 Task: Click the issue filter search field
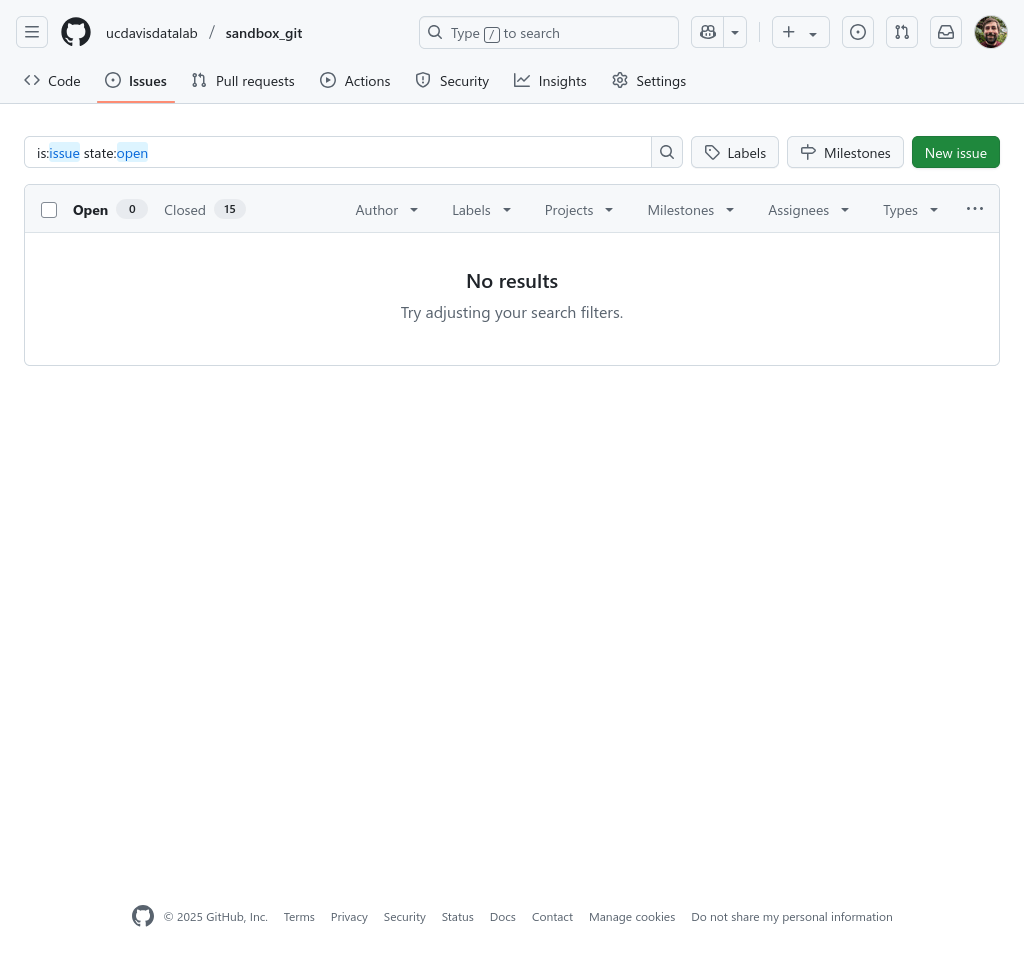(x=340, y=153)
